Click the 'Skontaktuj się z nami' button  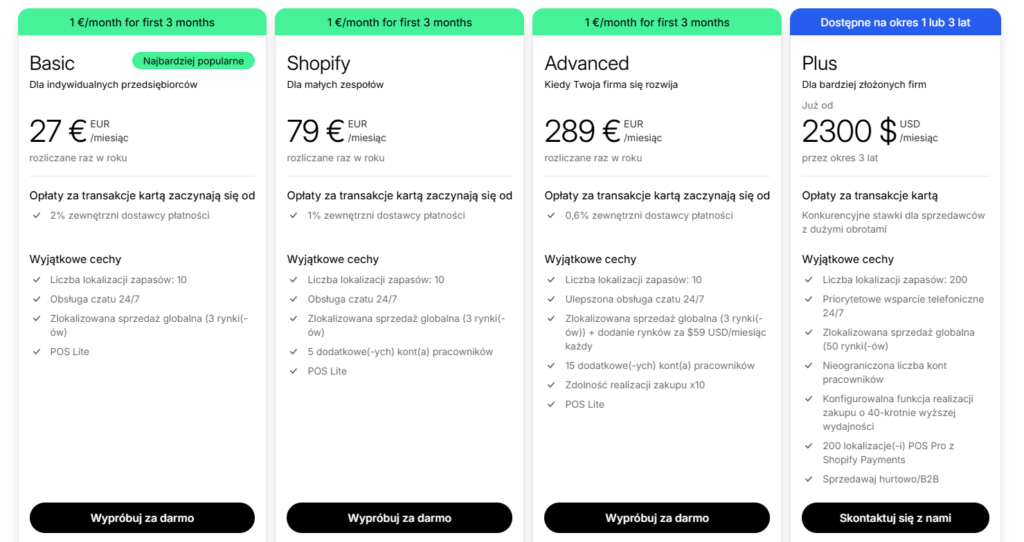click(x=895, y=518)
